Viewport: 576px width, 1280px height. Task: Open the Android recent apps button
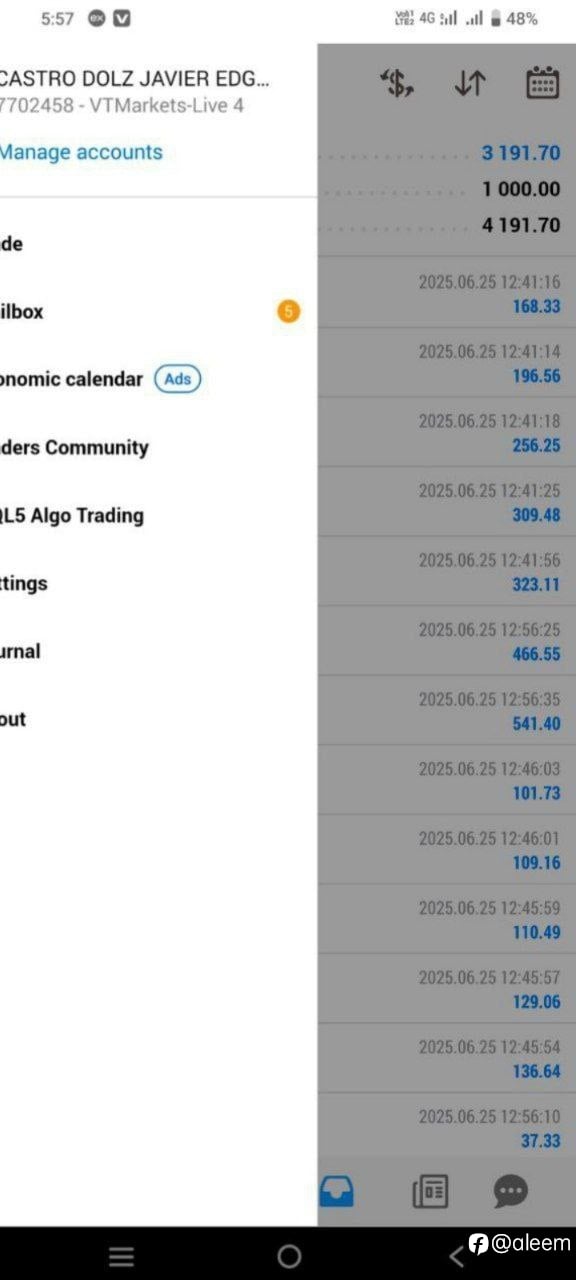[x=121, y=1257]
